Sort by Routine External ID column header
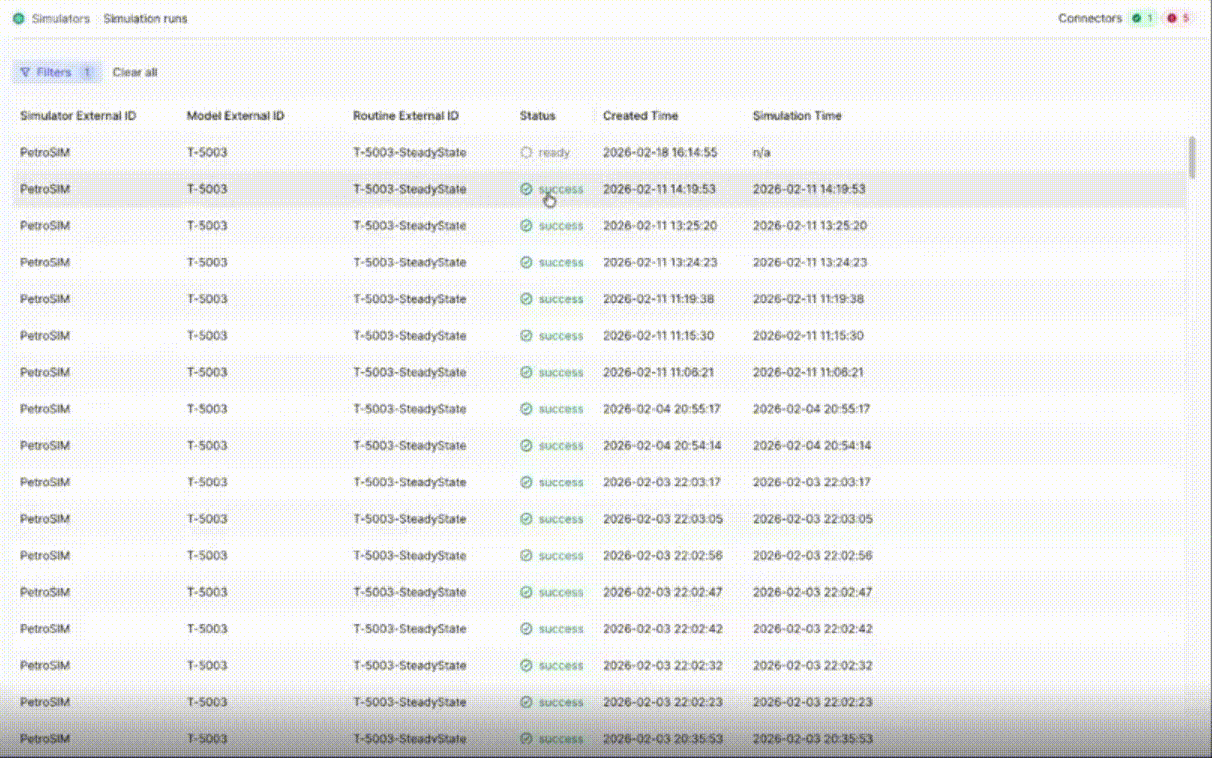Viewport: 1212px width, 758px height. [406, 116]
